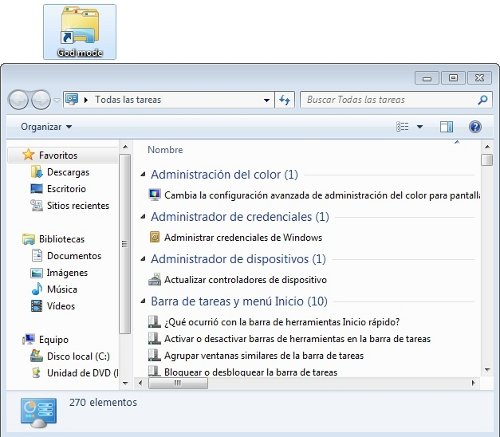This screenshot has width=500, height=437.
Task: Click the Nombre column header
Action: pyautogui.click(x=165, y=150)
